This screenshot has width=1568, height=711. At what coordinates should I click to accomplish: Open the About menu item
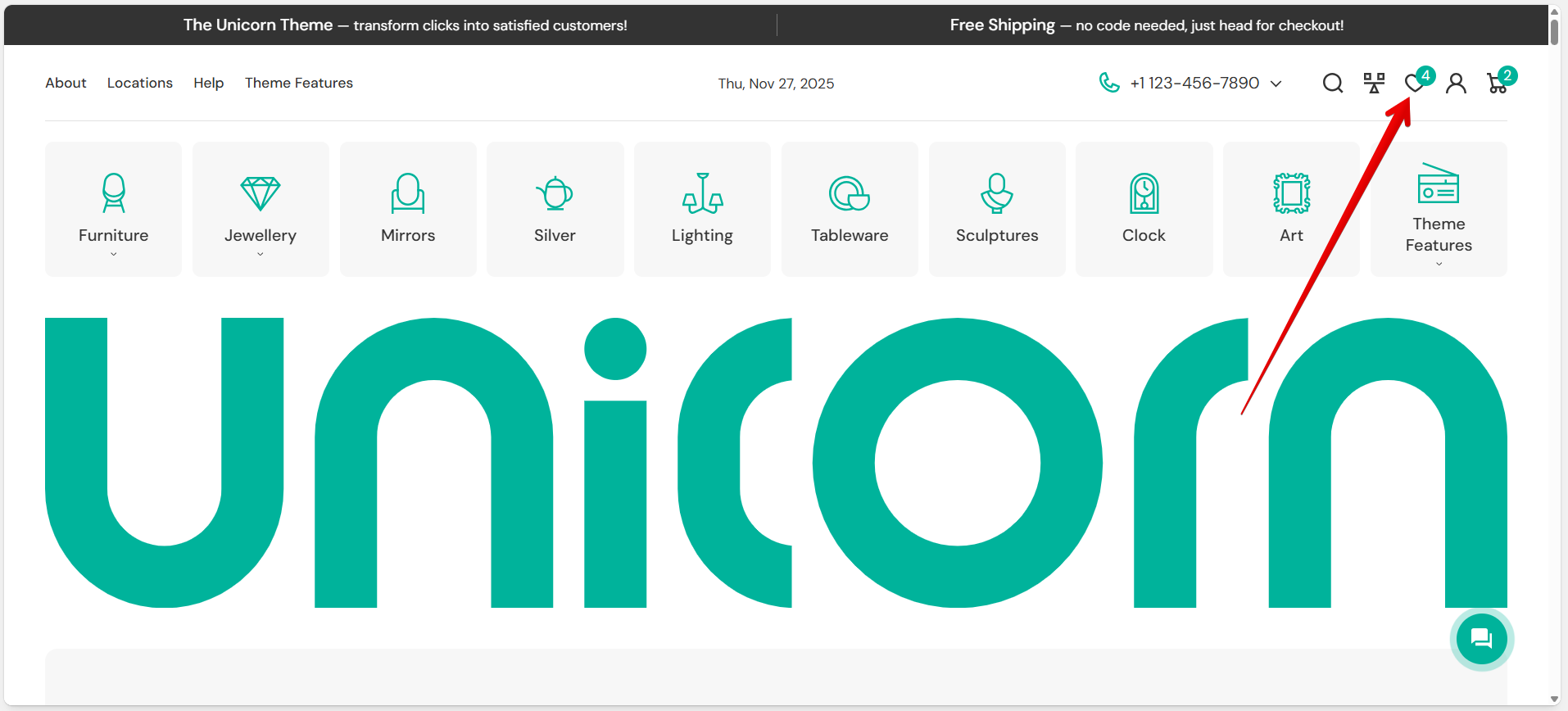coord(66,83)
